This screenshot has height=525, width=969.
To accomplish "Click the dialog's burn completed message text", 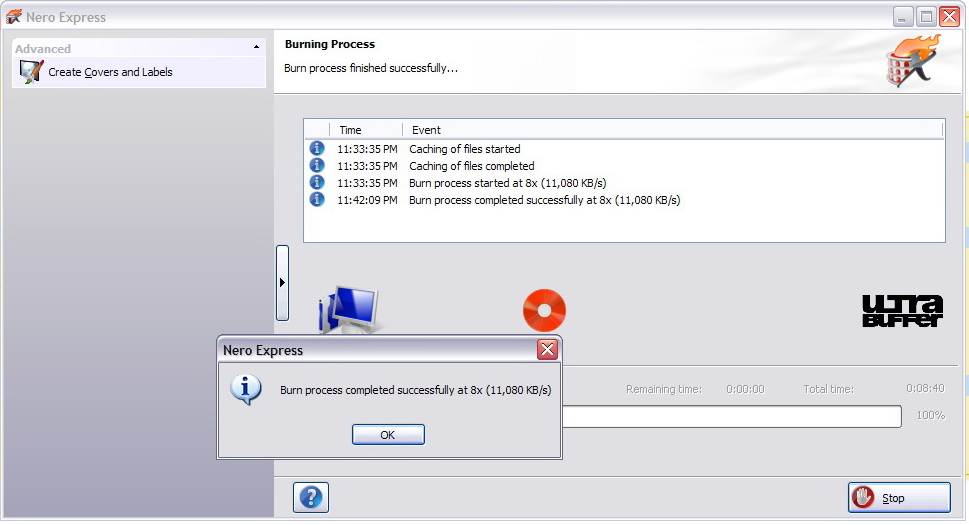I will tap(415, 390).
